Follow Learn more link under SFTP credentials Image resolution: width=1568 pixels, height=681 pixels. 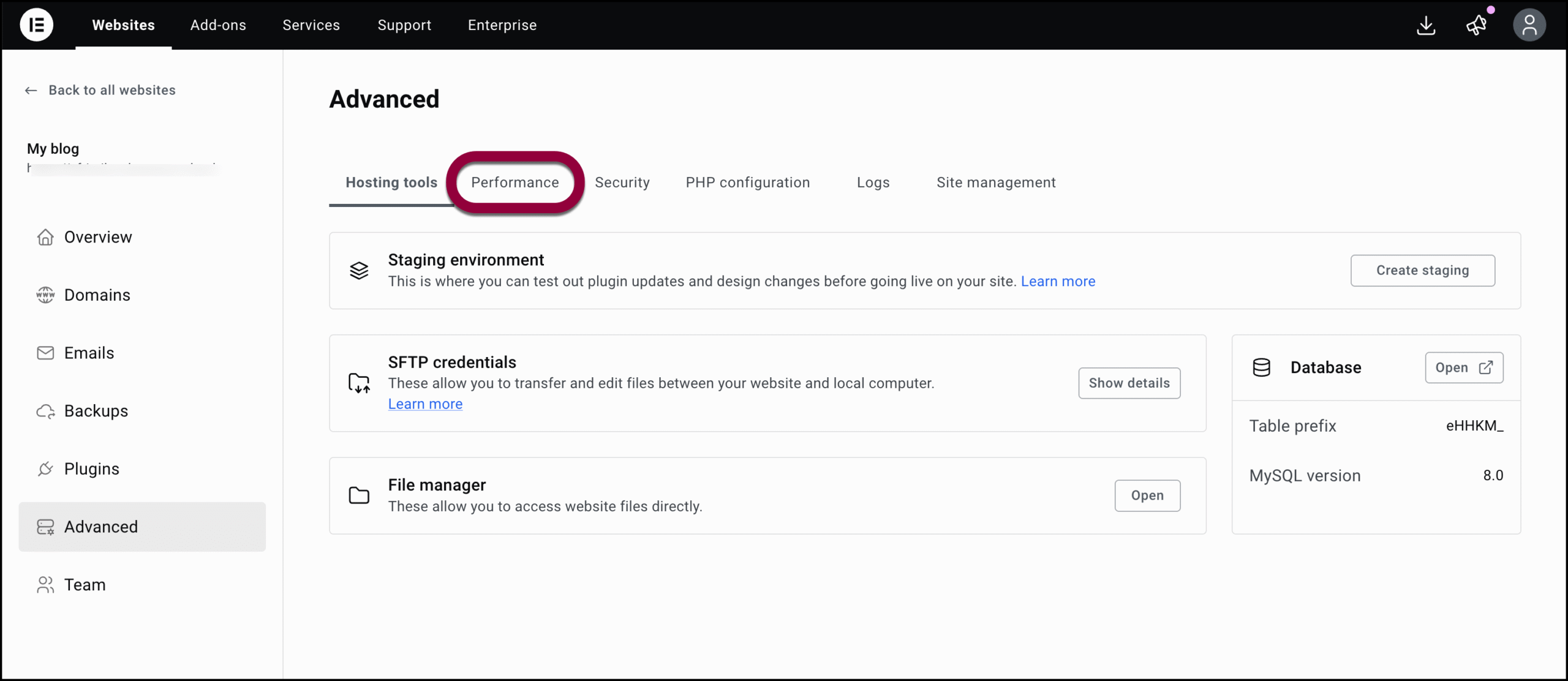tap(425, 404)
